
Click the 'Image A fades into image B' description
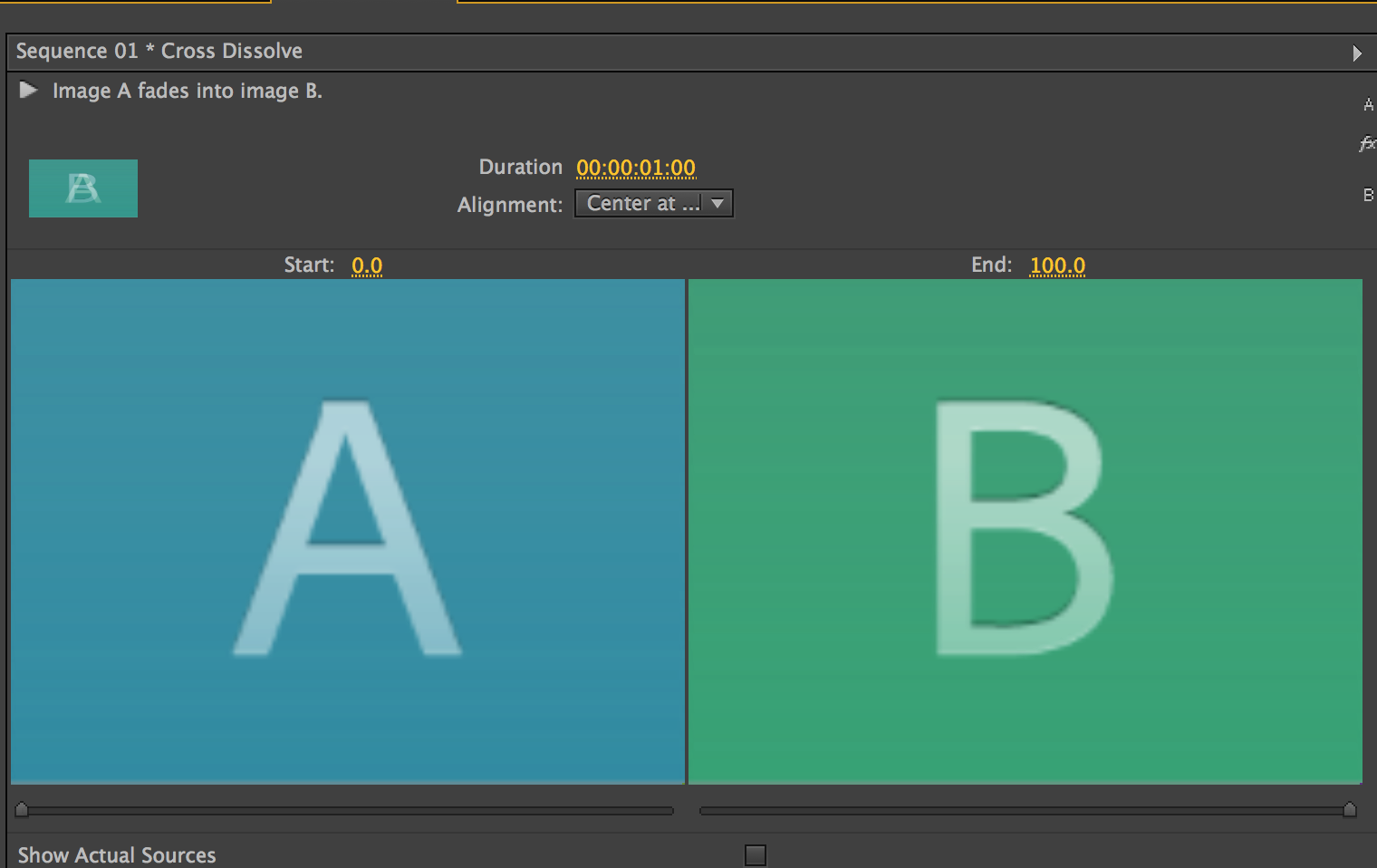click(x=188, y=91)
